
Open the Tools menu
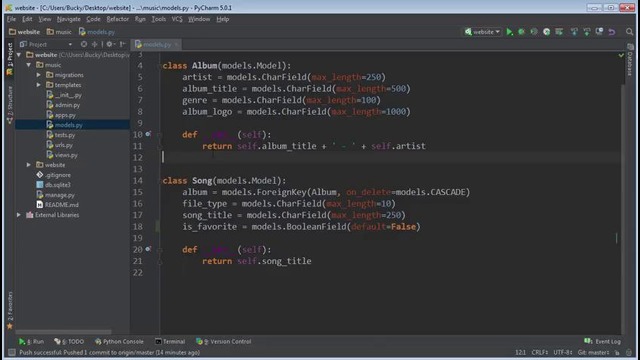[x=158, y=19]
